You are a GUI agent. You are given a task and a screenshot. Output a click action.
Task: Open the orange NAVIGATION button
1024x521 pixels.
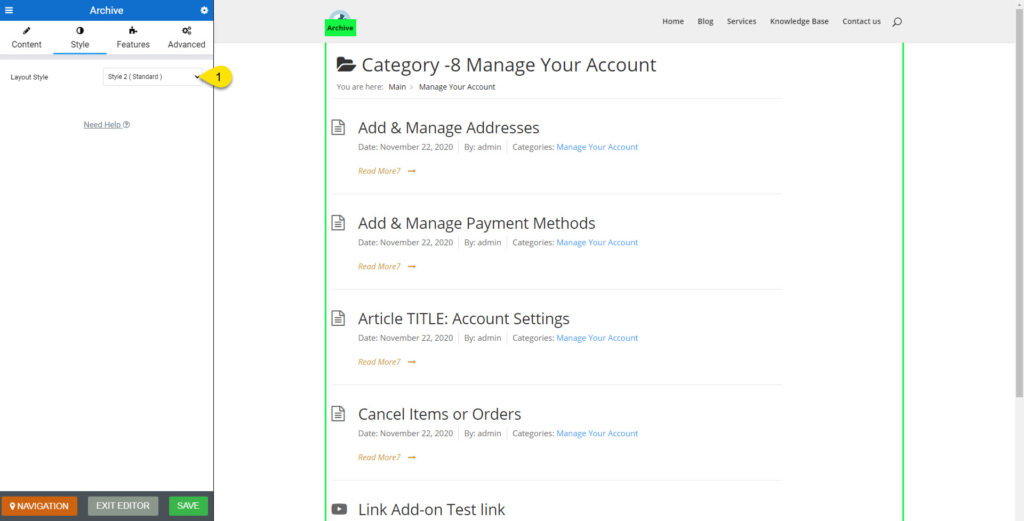[x=39, y=506]
